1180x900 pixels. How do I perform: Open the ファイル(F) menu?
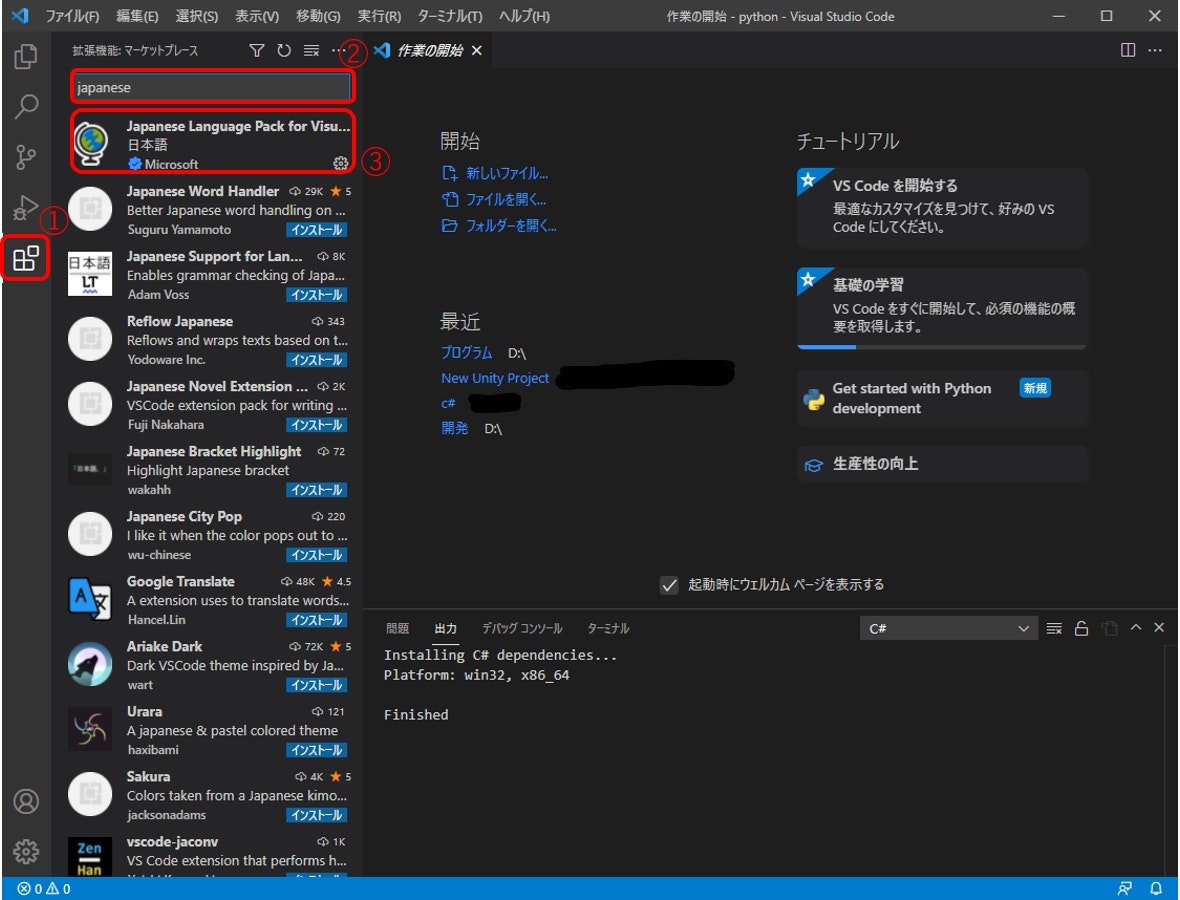[x=71, y=16]
